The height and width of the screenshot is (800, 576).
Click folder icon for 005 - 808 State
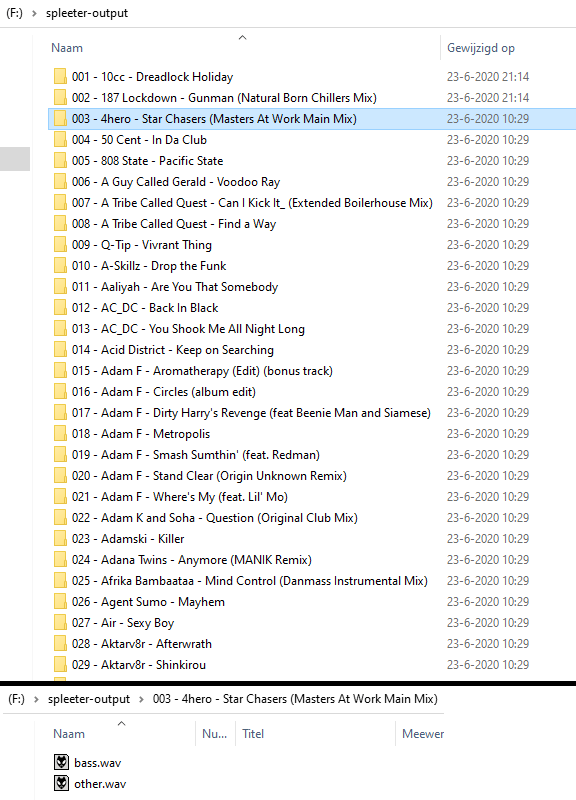pos(60,161)
